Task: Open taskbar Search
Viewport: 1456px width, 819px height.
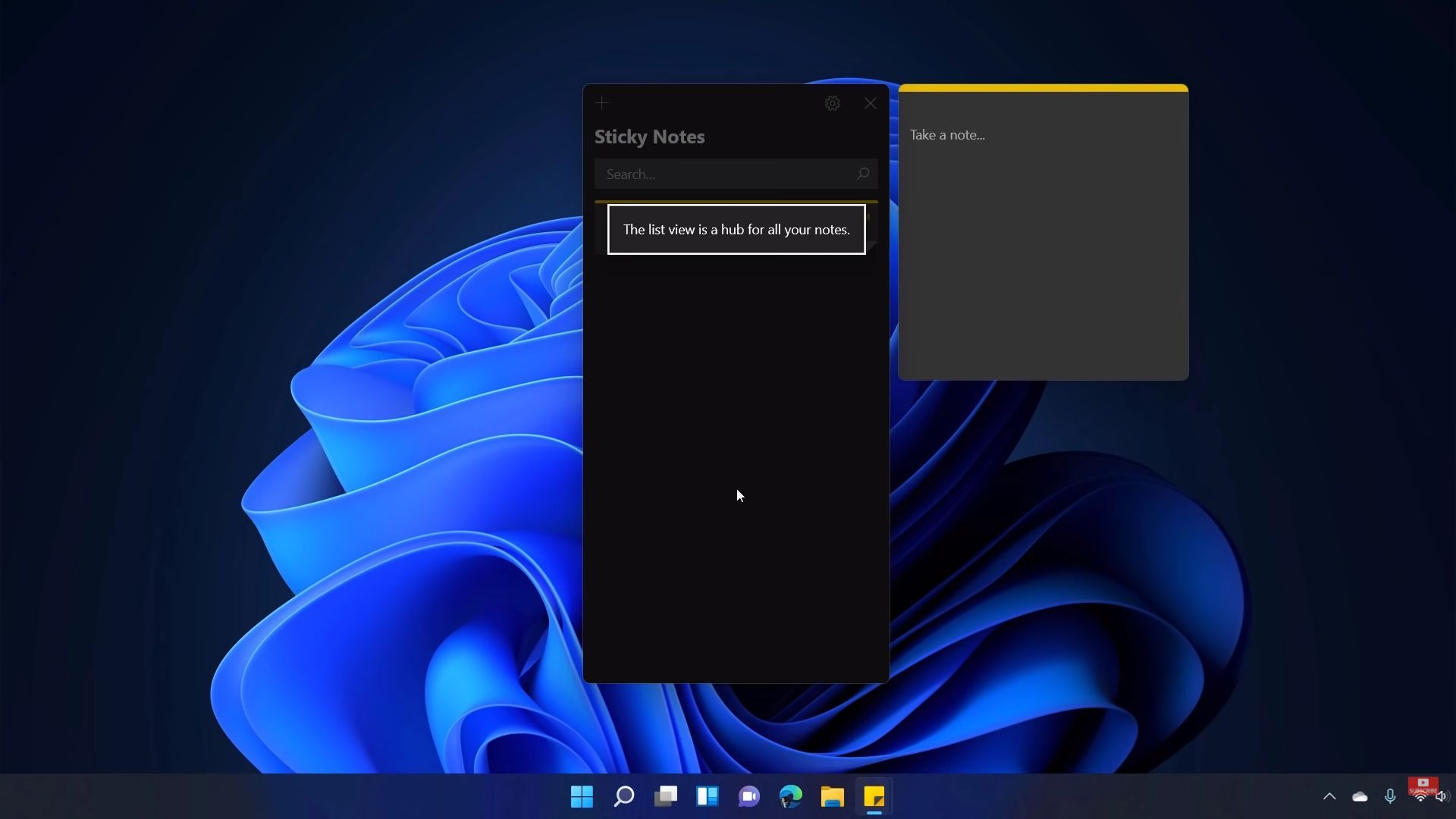Action: [623, 796]
